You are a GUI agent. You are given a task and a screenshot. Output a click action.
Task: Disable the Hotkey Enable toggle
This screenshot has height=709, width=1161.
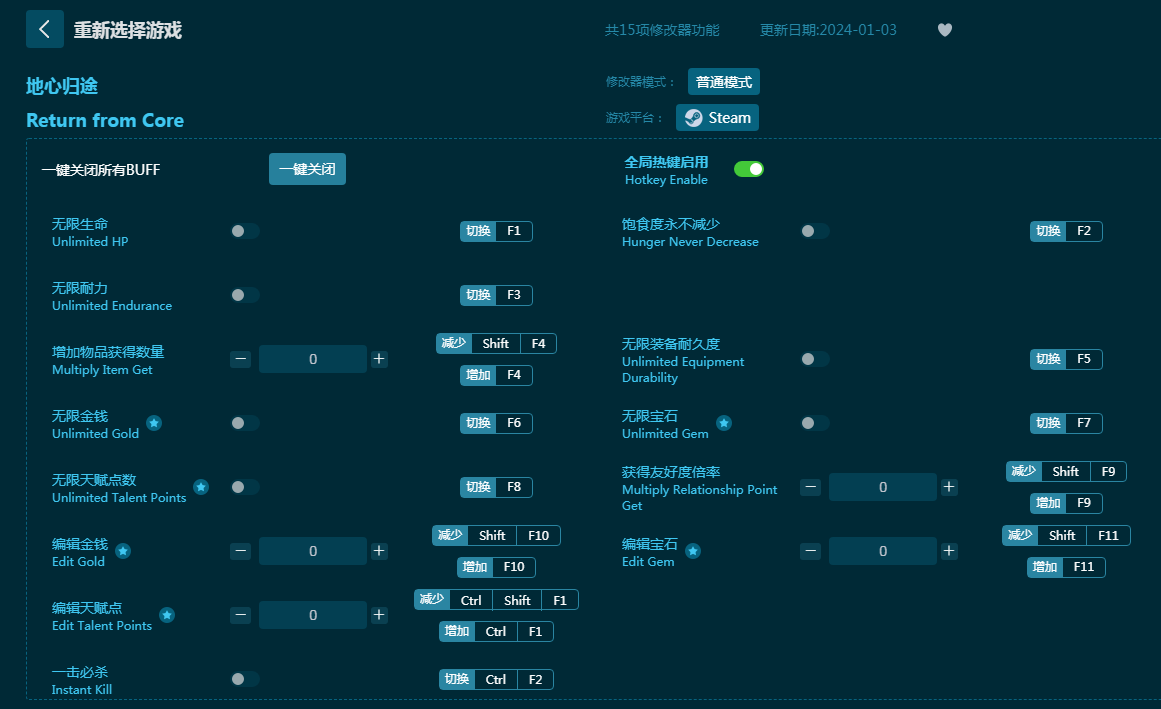pyautogui.click(x=748, y=169)
